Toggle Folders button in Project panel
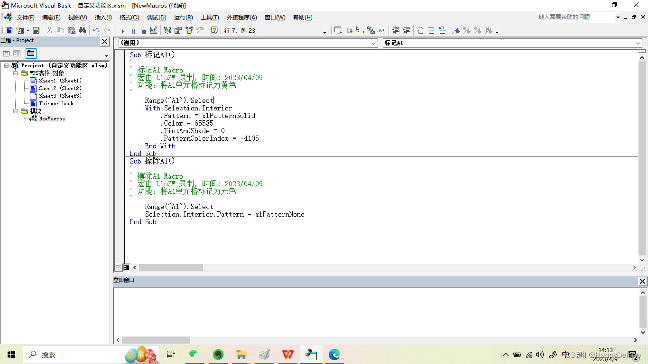The height and width of the screenshot is (364, 648). click(31, 53)
